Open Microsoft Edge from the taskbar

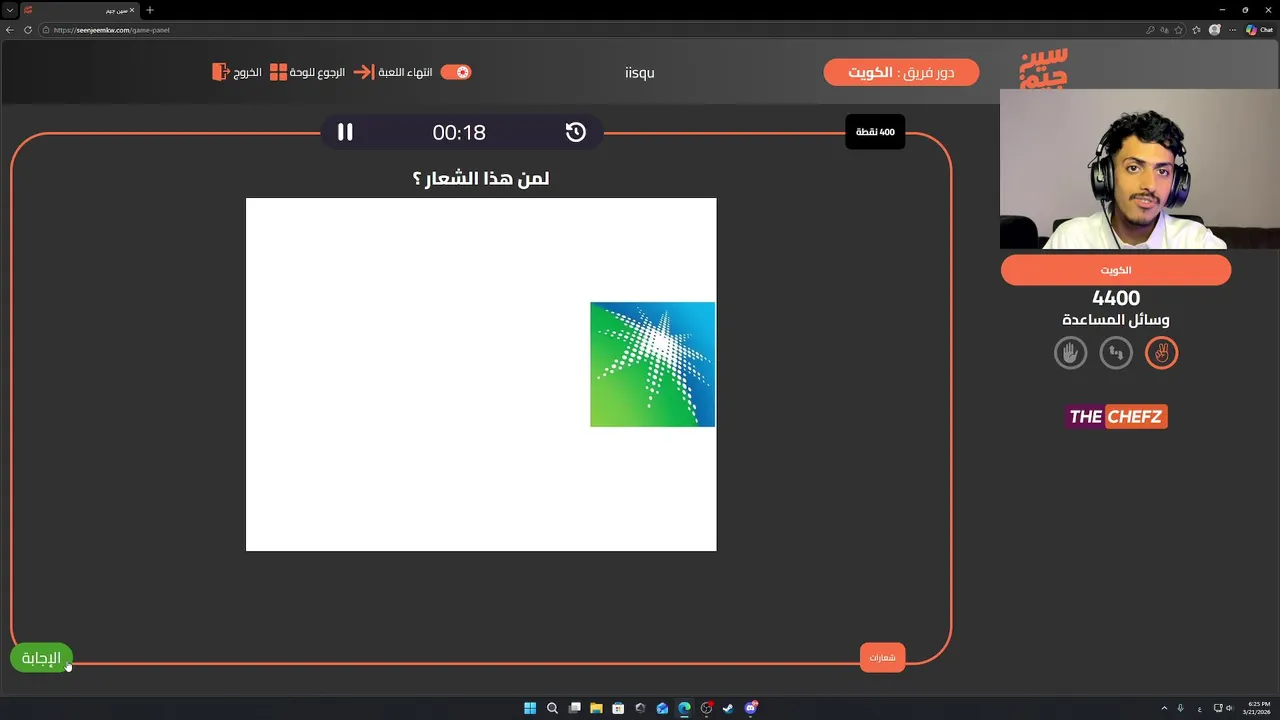click(684, 709)
